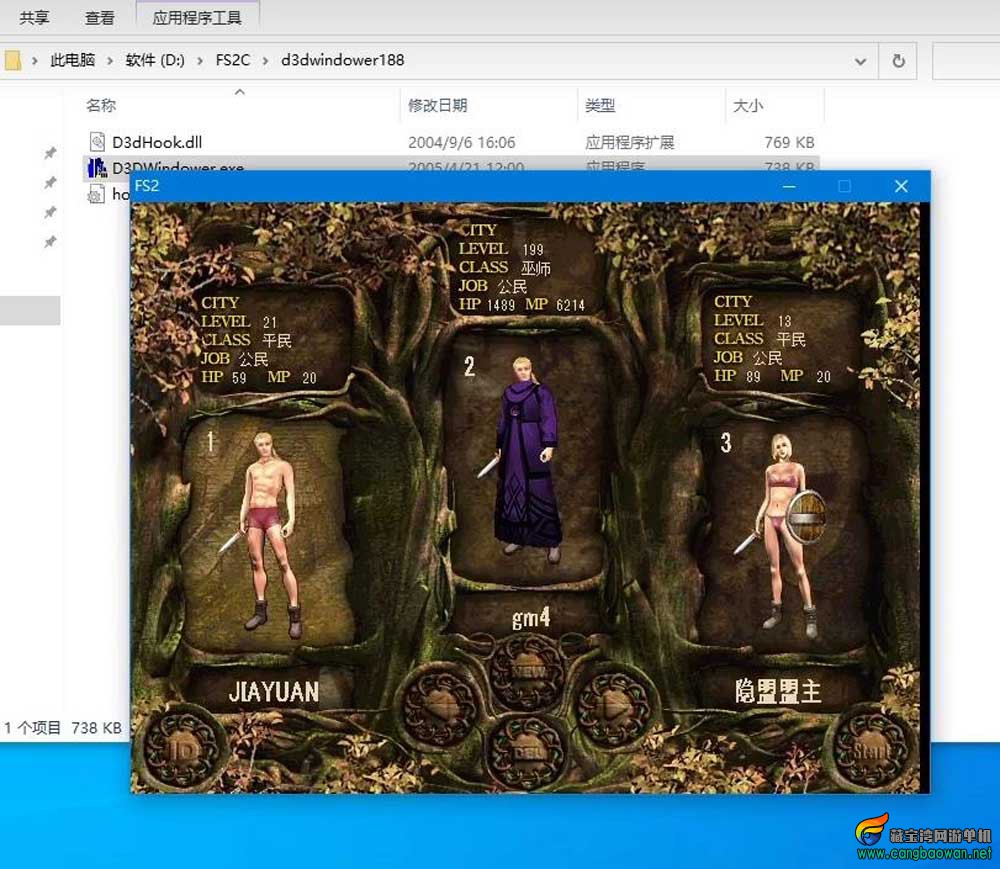Expand the chevron after 软件 (D:) breadcrumb
The image size is (1000, 869).
point(200,61)
